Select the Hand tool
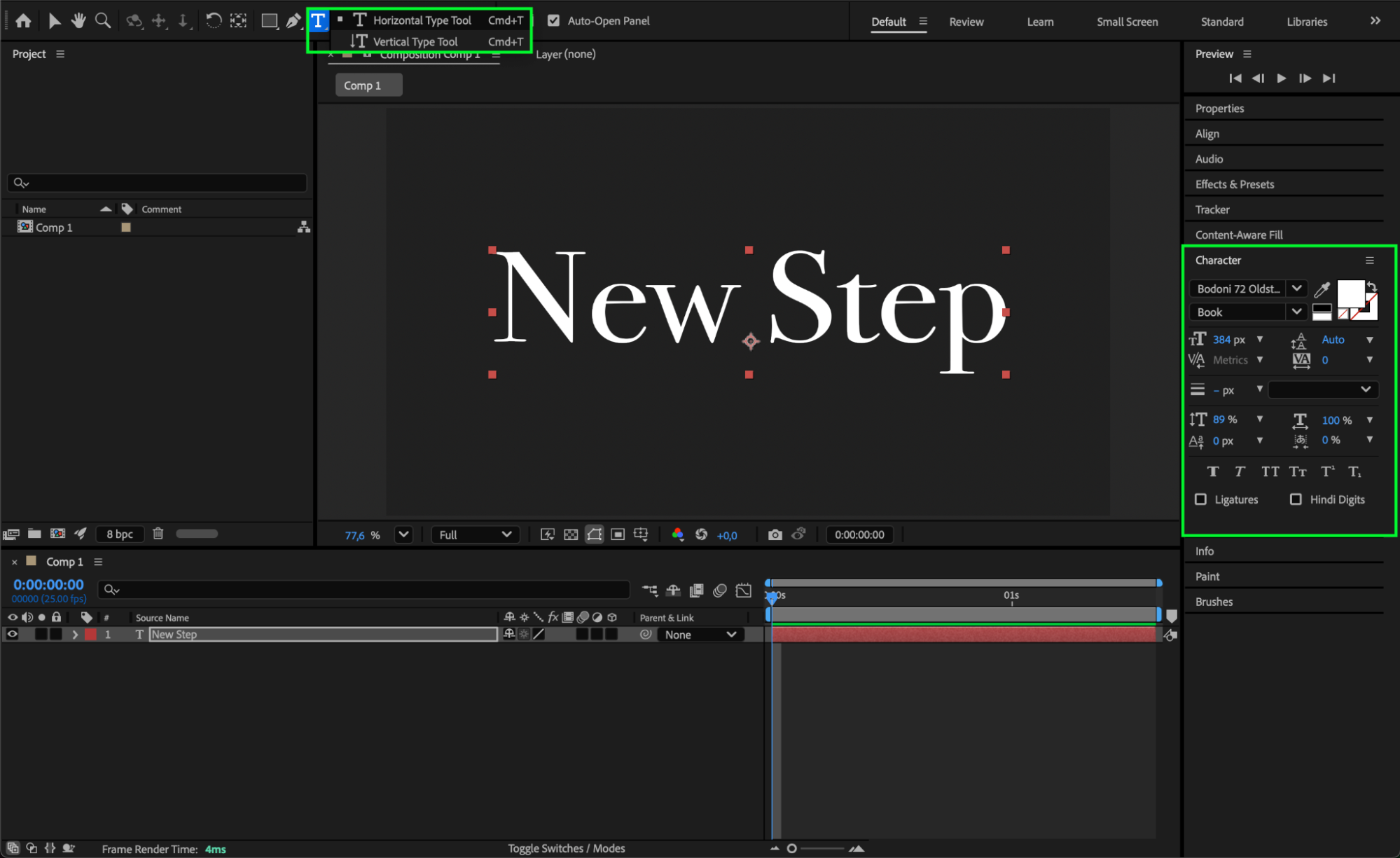 78,20
